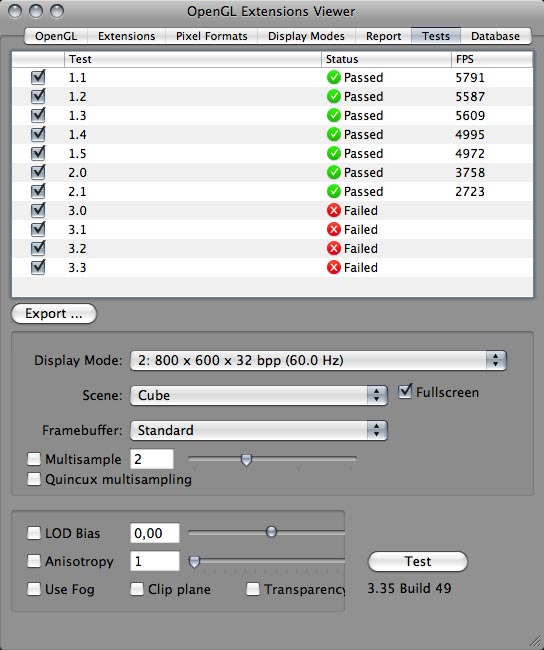Sort by the Status column header
Image resolution: width=544 pixels, height=650 pixels.
(386, 59)
